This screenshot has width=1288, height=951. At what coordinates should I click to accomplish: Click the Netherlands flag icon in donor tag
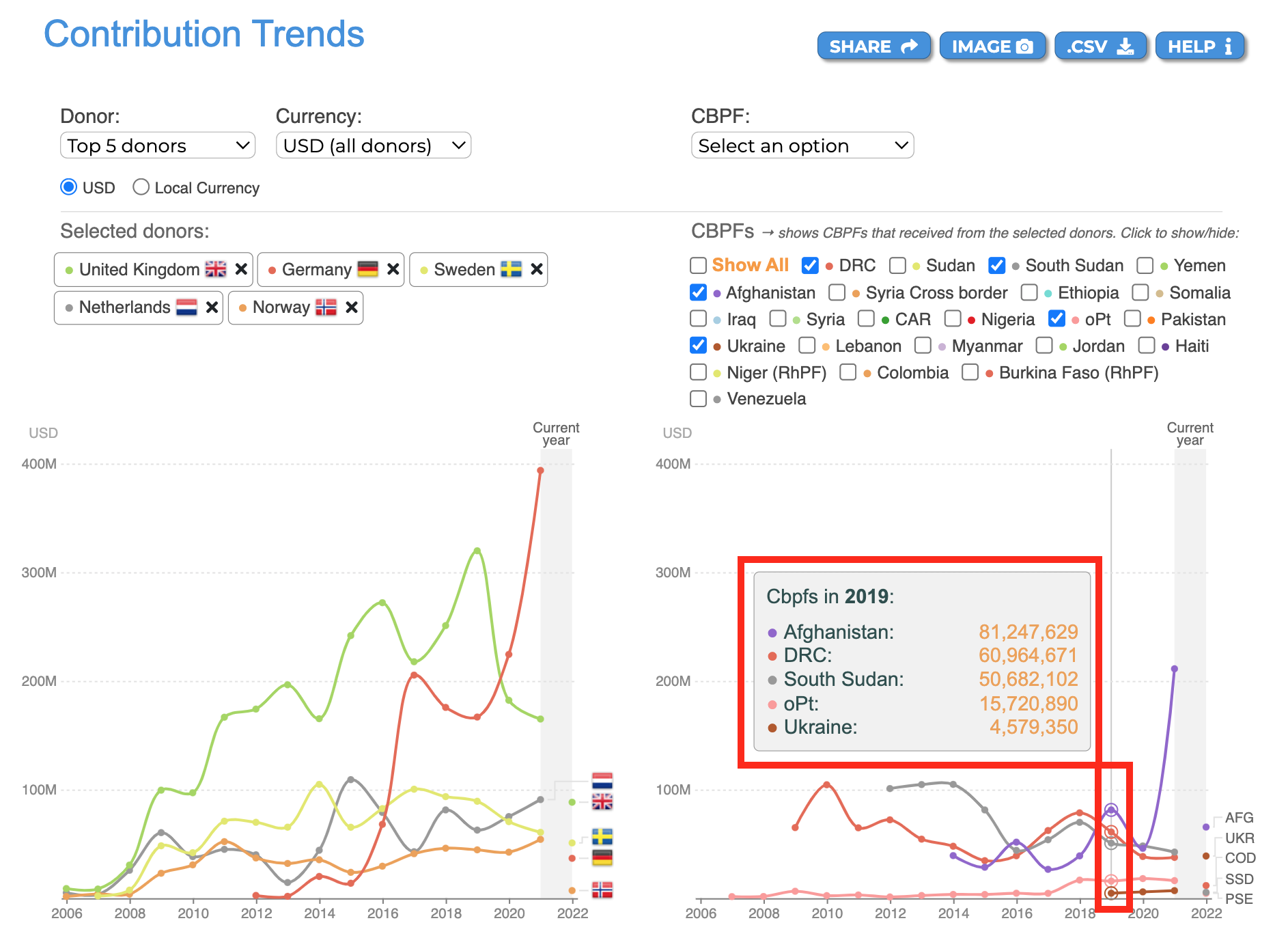186,307
